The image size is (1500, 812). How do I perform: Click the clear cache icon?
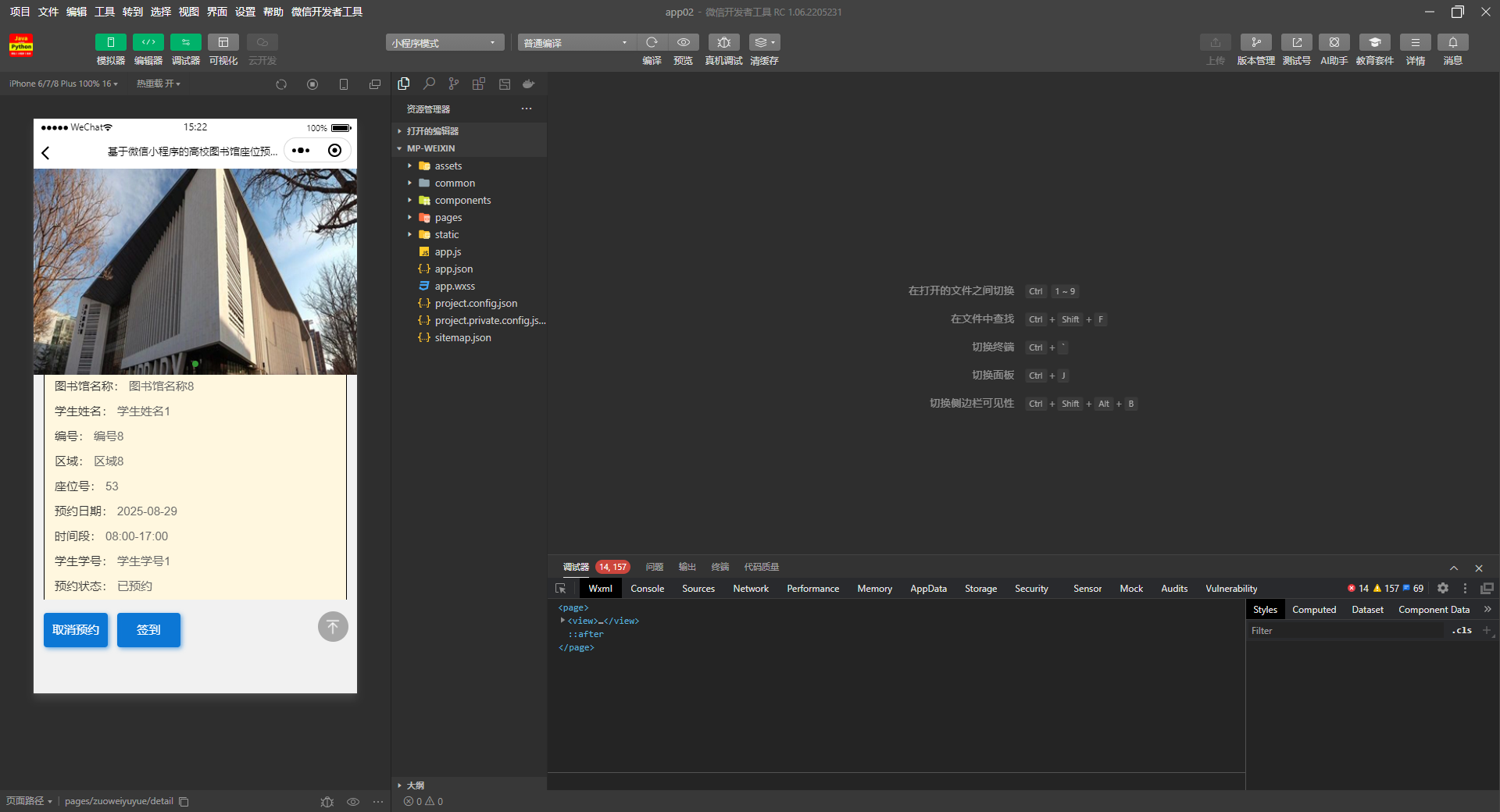tap(764, 42)
